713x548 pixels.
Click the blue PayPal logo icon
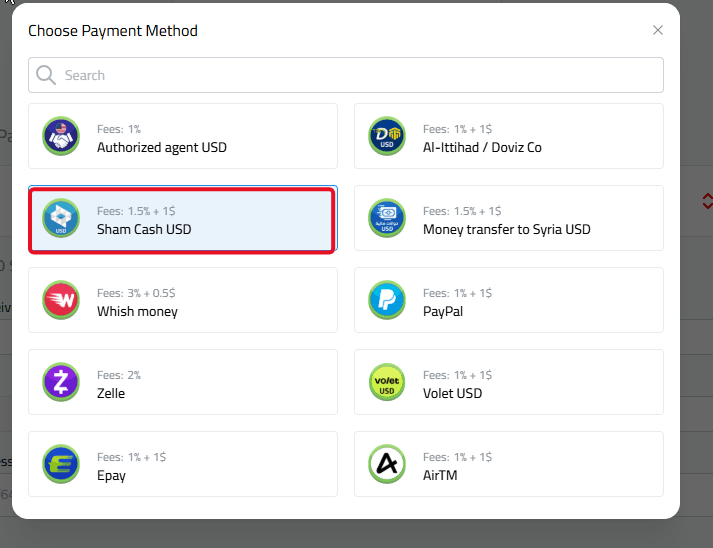pyautogui.click(x=387, y=300)
